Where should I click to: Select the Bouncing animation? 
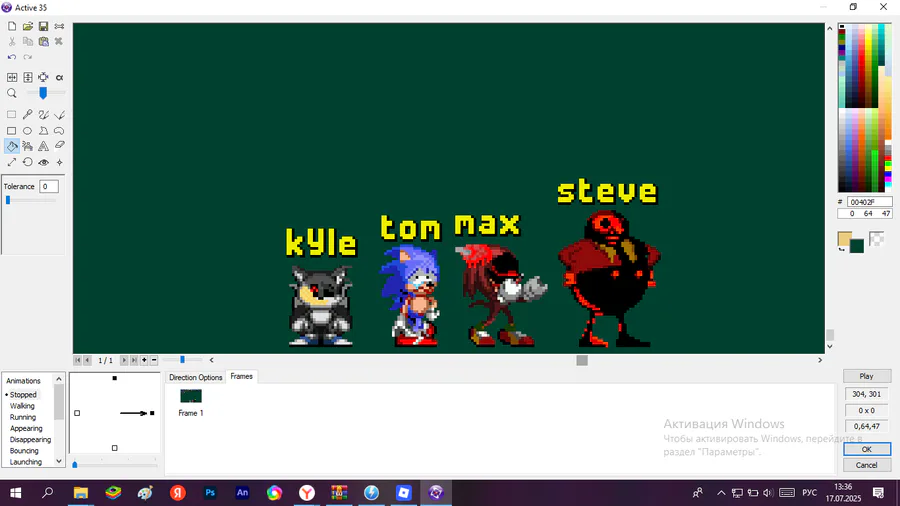(x=24, y=451)
